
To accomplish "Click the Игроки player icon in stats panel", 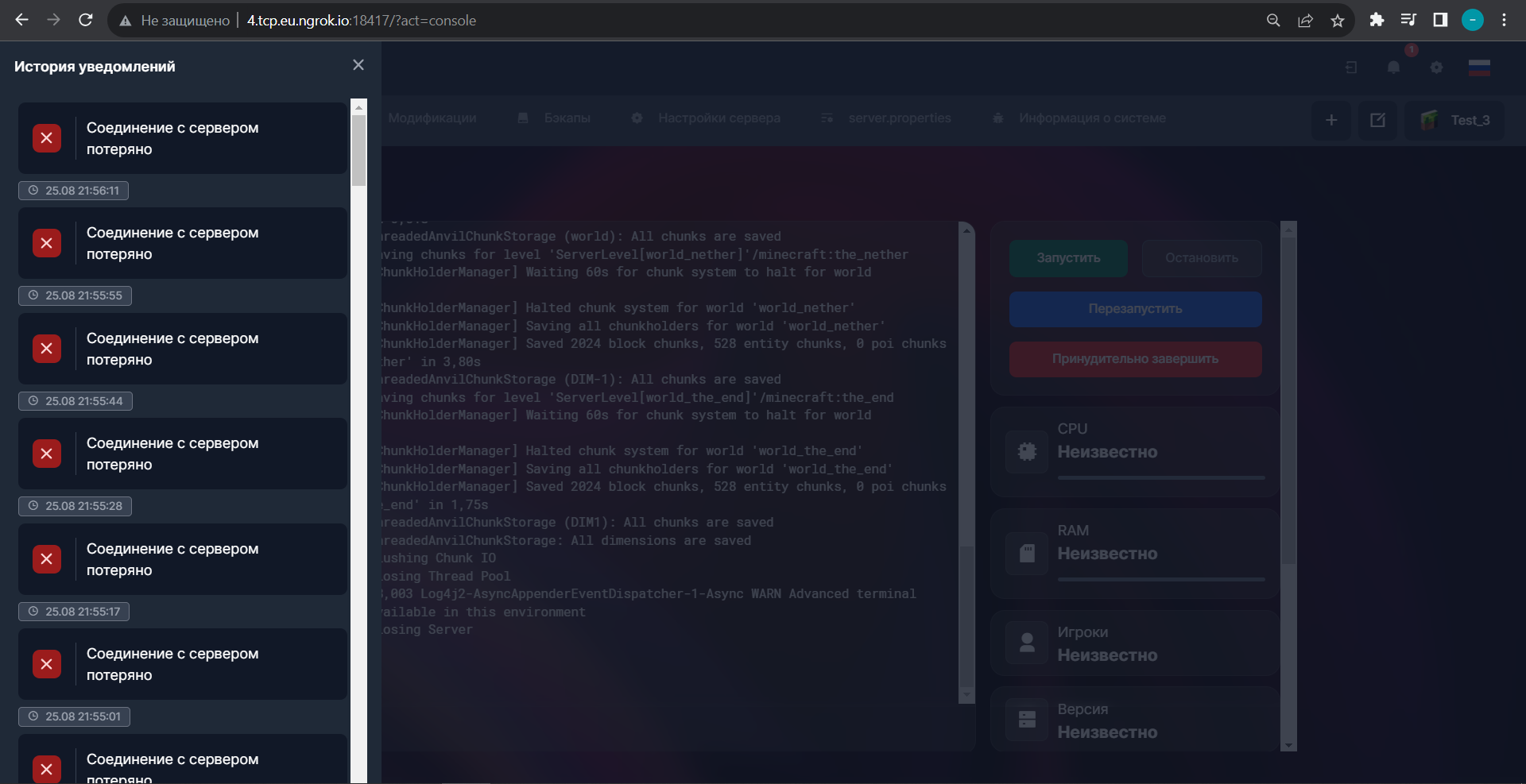I will (1027, 643).
